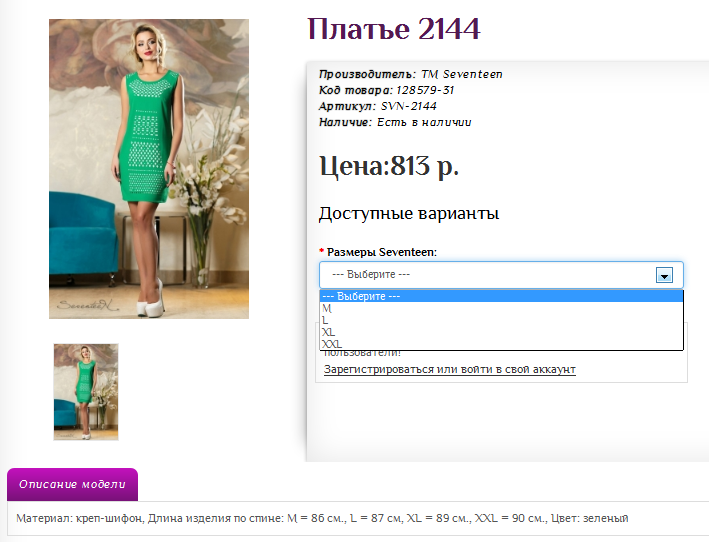Click the 'Цена:813 р.' price text
Viewport: 709px width, 542px height.
(389, 166)
